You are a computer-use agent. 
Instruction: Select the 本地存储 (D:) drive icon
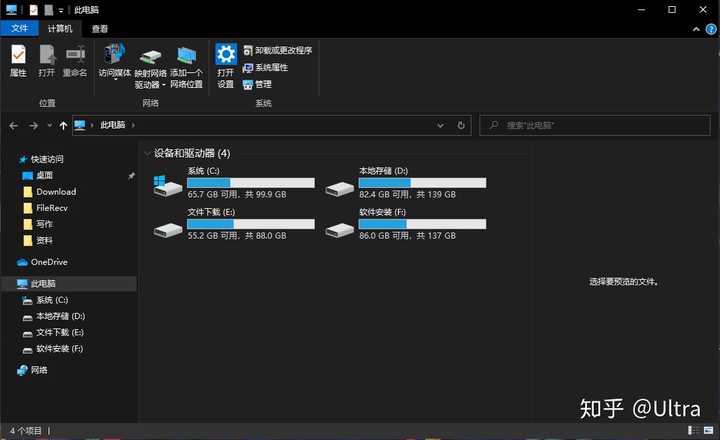coord(339,188)
